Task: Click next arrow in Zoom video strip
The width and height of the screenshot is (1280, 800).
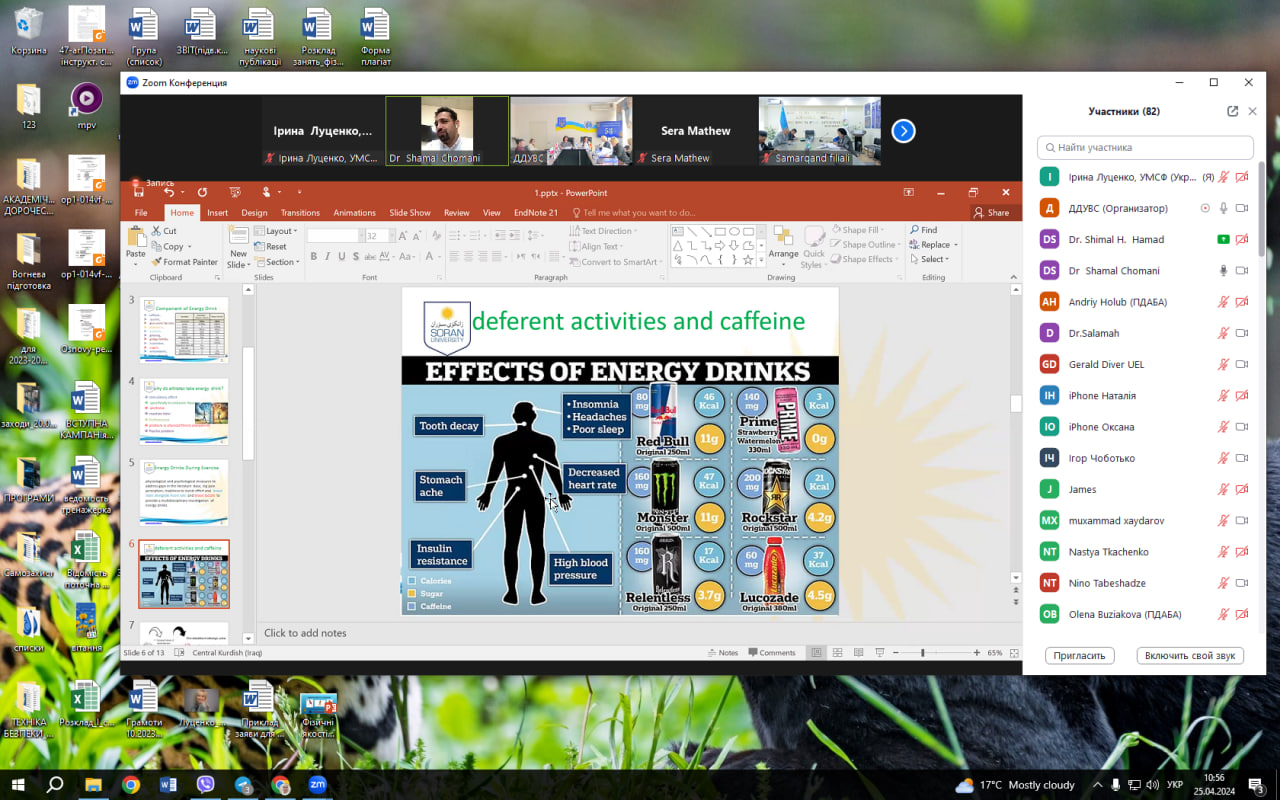Action: point(903,131)
